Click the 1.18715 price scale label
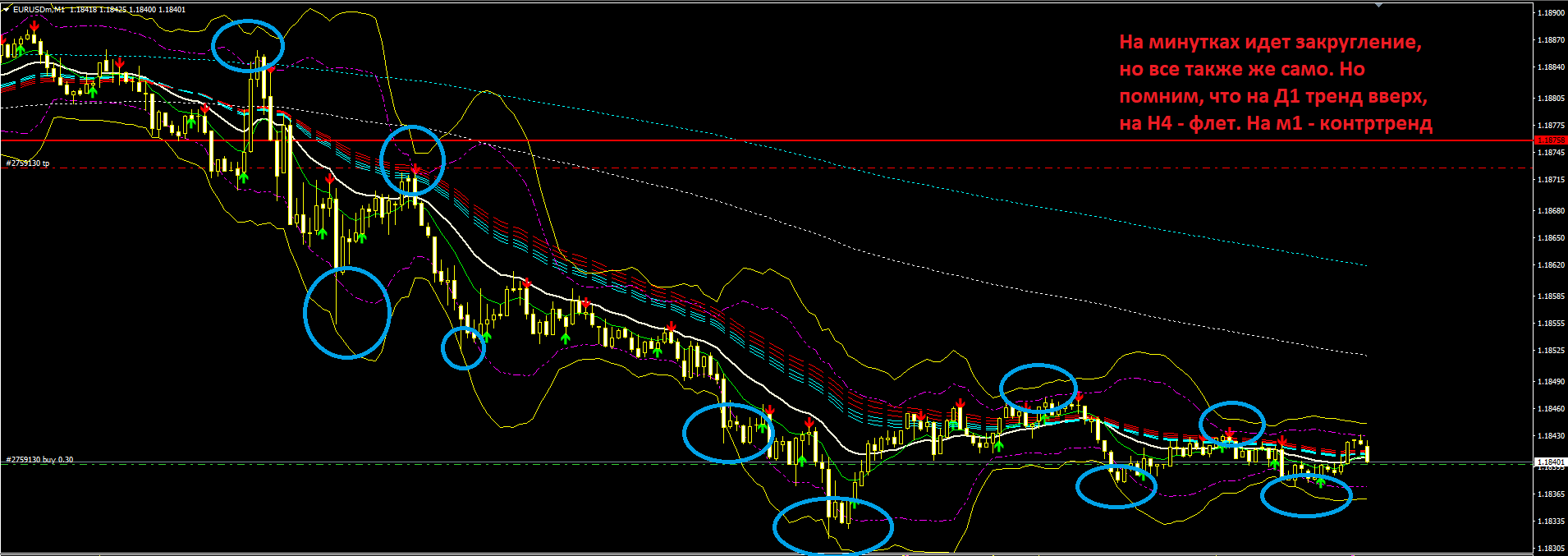 coord(1551,180)
